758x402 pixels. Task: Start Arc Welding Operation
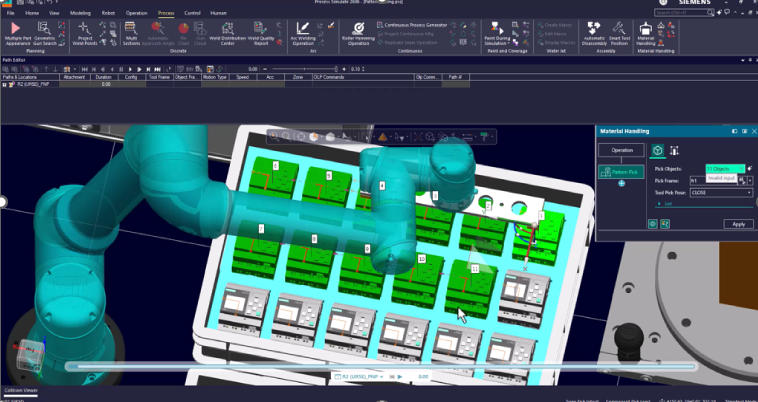(303, 34)
